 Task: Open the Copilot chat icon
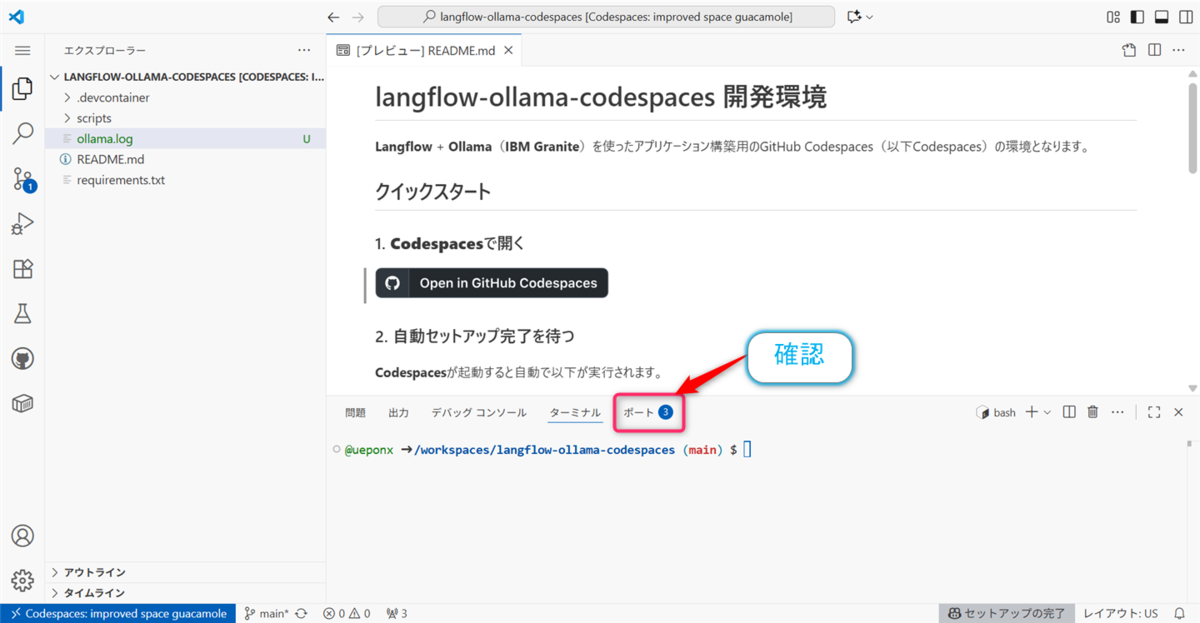(854, 17)
